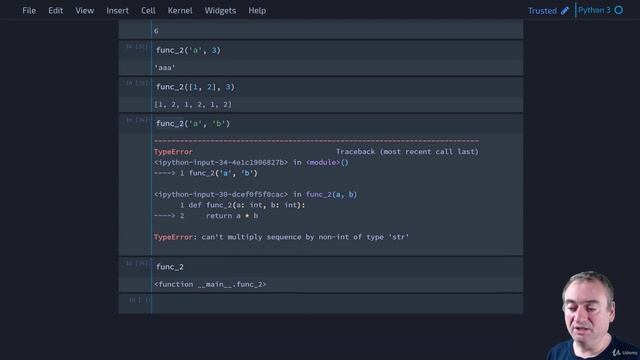Image resolution: width=640 pixels, height=360 pixels.
Task: Open the View menu
Action: [84, 11]
